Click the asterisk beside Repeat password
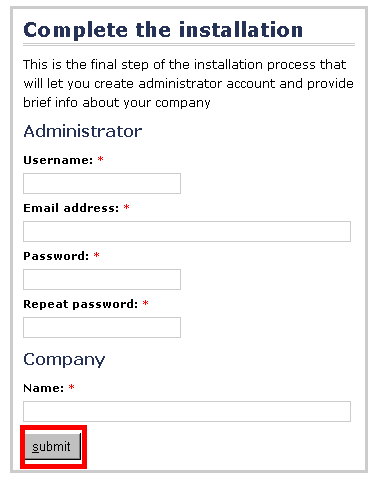This screenshot has height=479, width=374. point(145,303)
